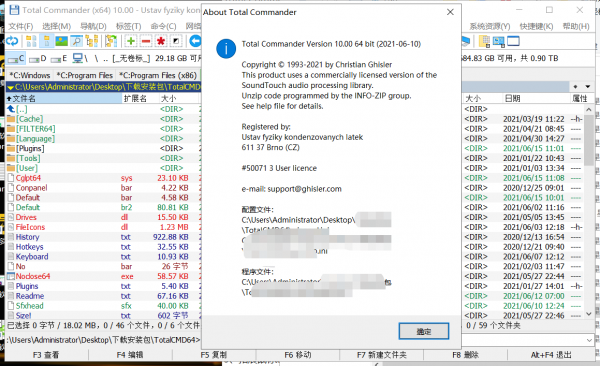Open the 文件(F) menu

point(21,26)
